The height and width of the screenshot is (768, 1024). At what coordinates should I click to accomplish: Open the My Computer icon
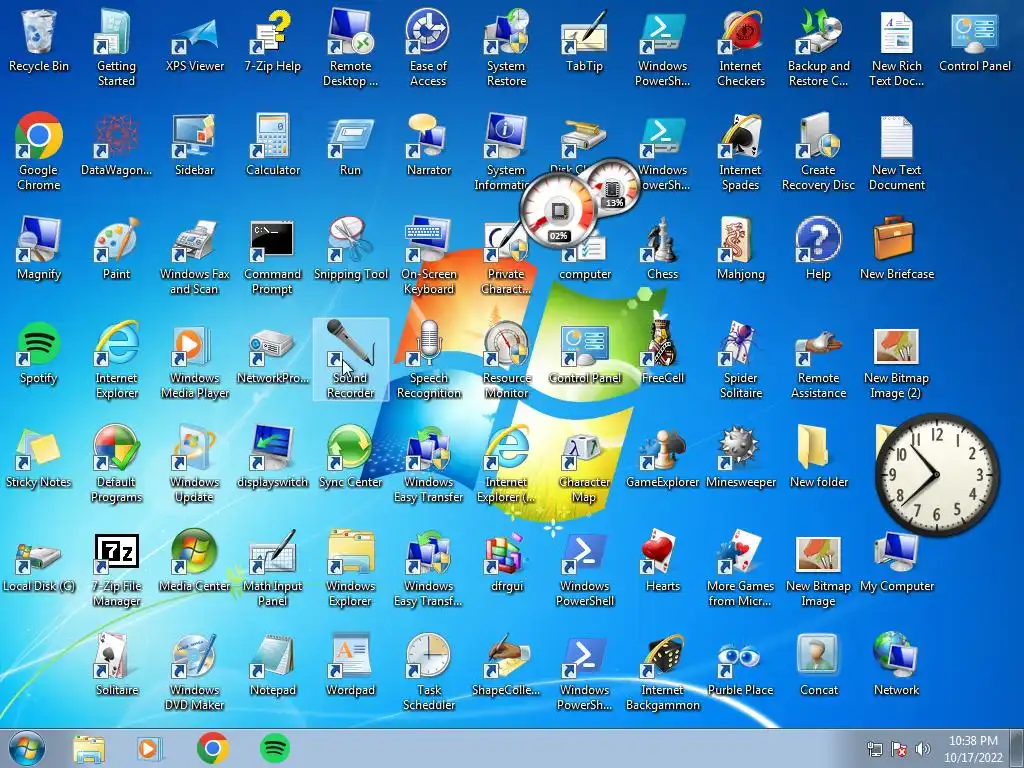click(x=896, y=552)
